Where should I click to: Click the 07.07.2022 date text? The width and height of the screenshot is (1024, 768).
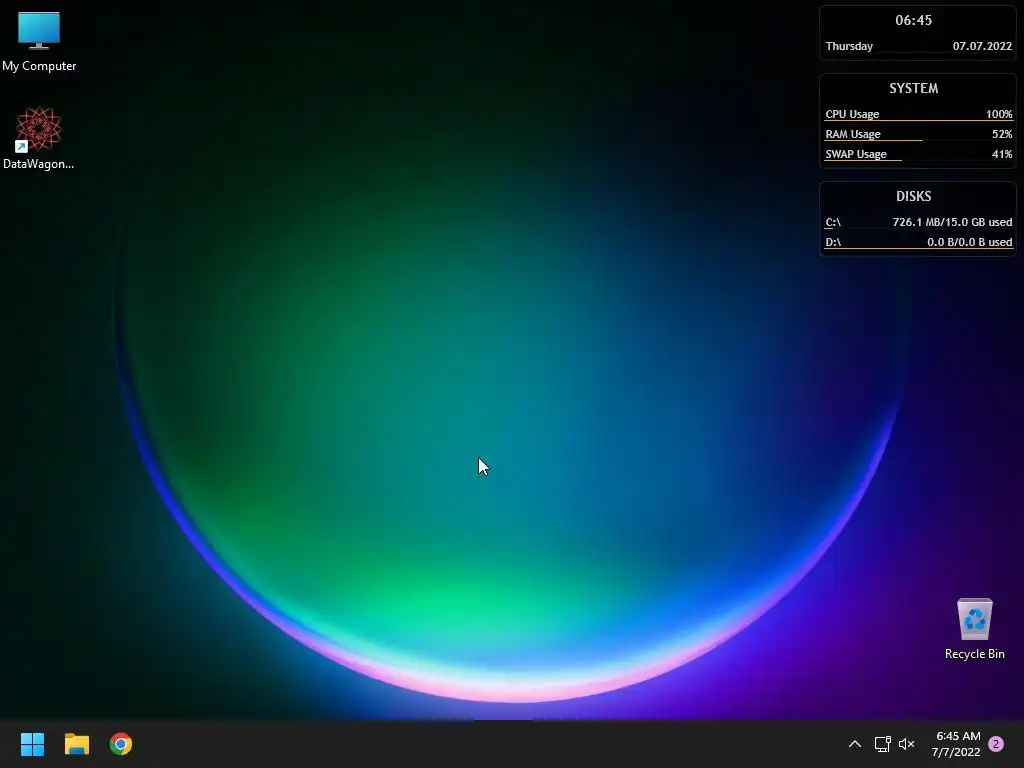click(982, 46)
